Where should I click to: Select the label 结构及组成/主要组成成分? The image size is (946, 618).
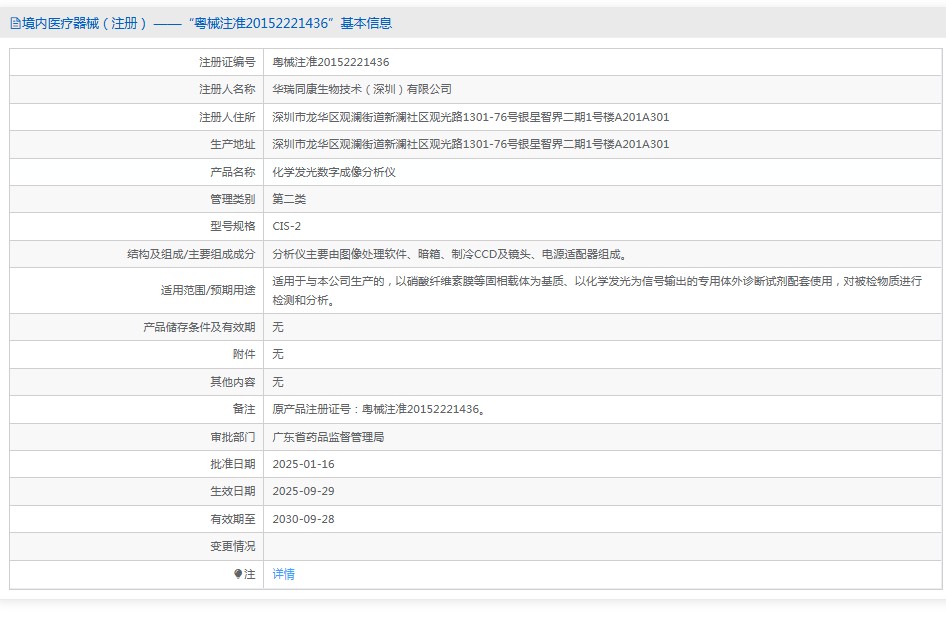click(x=191, y=254)
